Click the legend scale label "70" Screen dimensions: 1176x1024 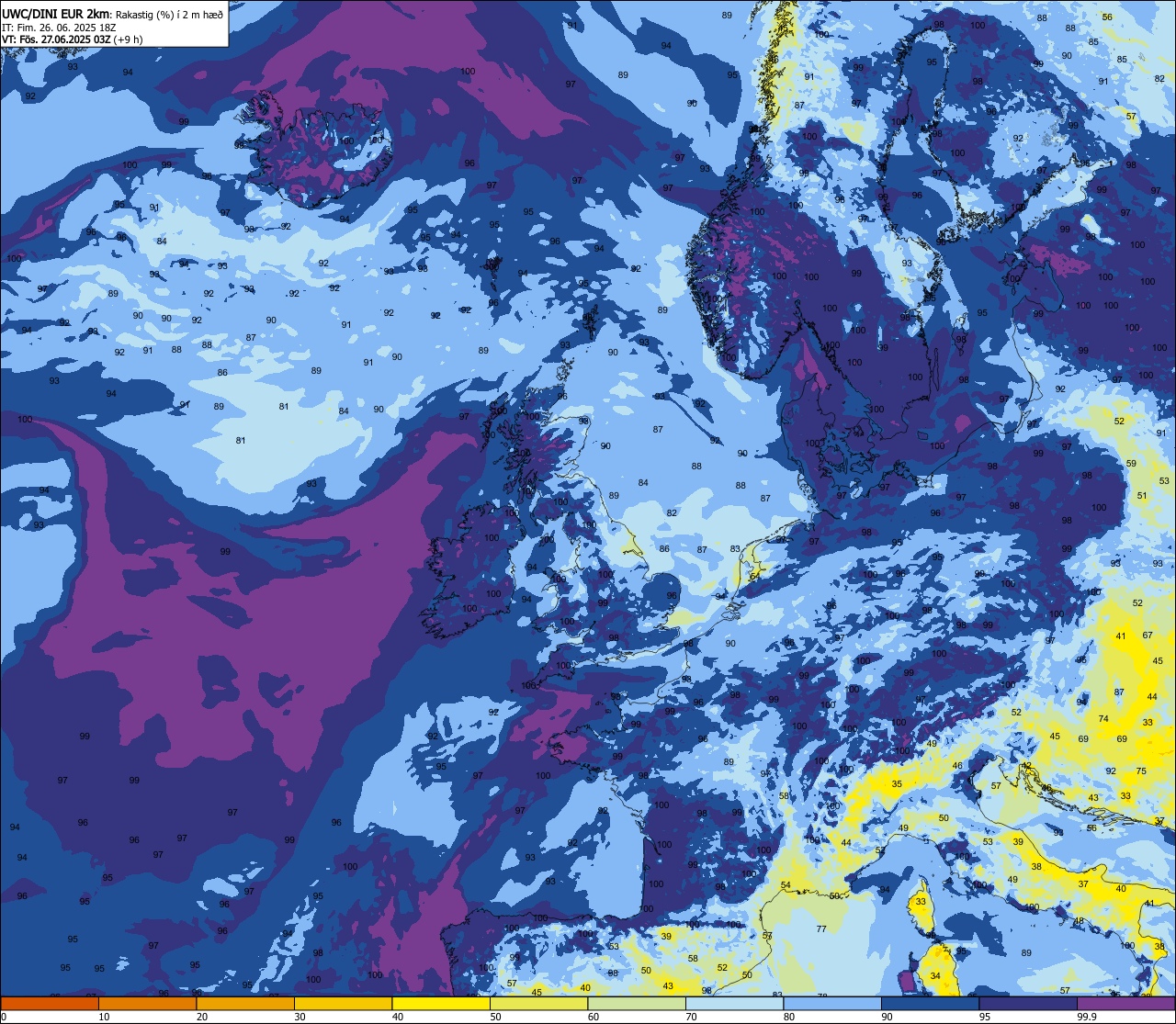click(x=691, y=1017)
